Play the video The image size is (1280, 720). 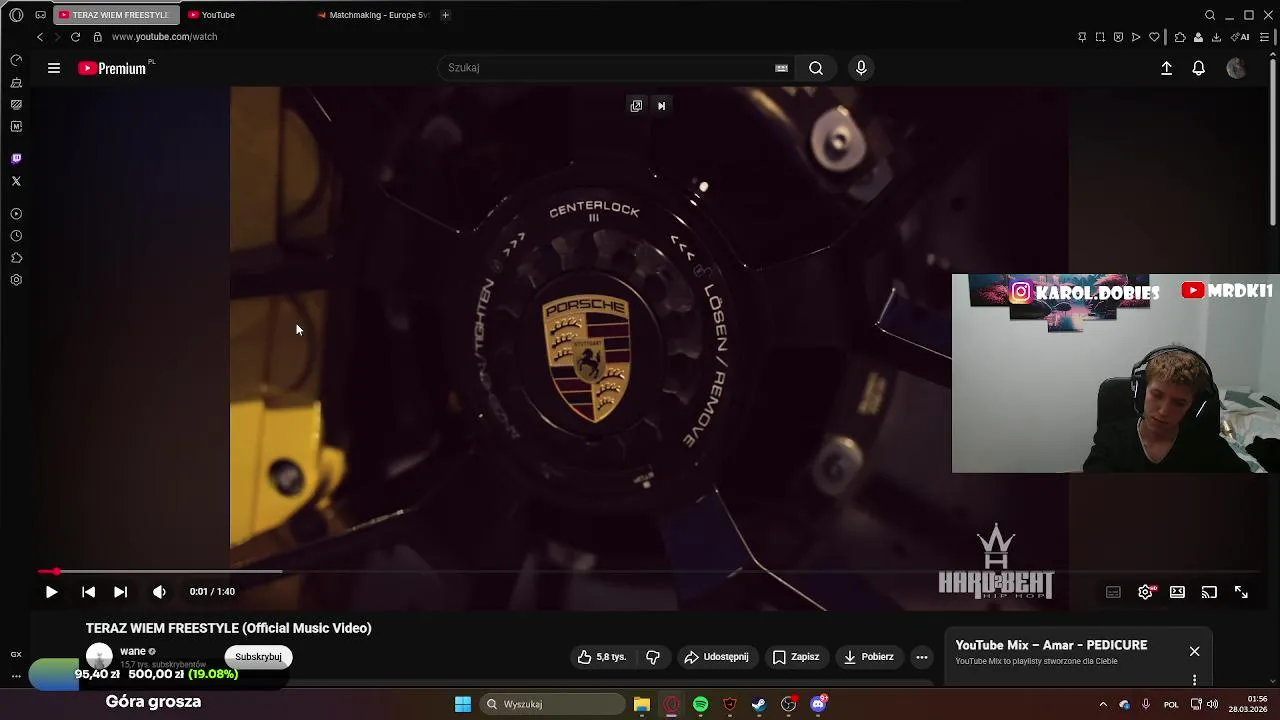click(51, 592)
